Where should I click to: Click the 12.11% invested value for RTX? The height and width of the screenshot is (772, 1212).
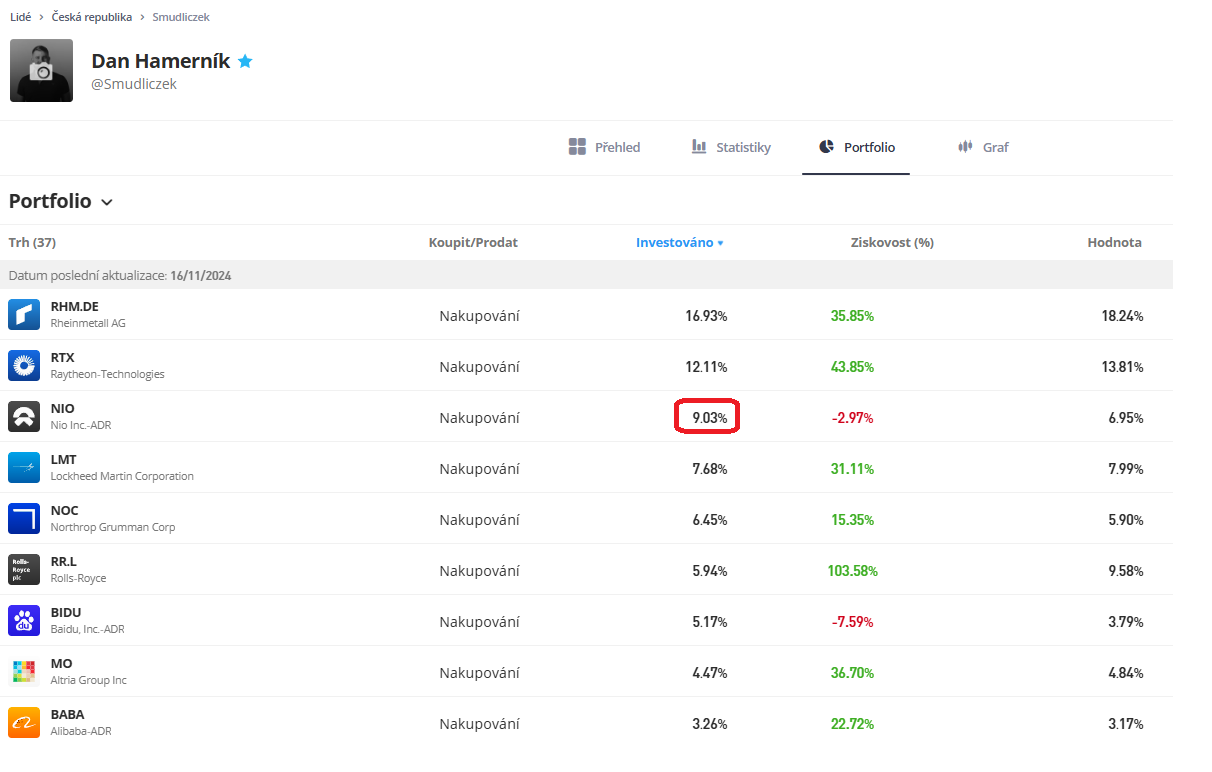[706, 367]
